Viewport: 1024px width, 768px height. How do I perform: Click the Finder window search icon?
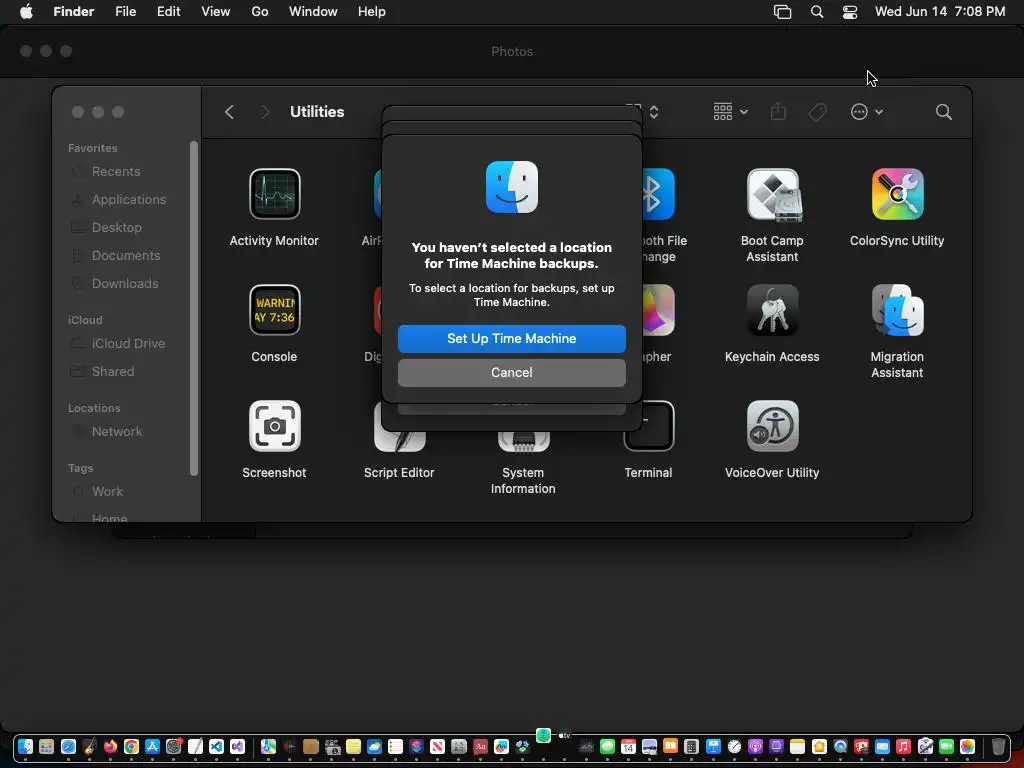point(944,112)
